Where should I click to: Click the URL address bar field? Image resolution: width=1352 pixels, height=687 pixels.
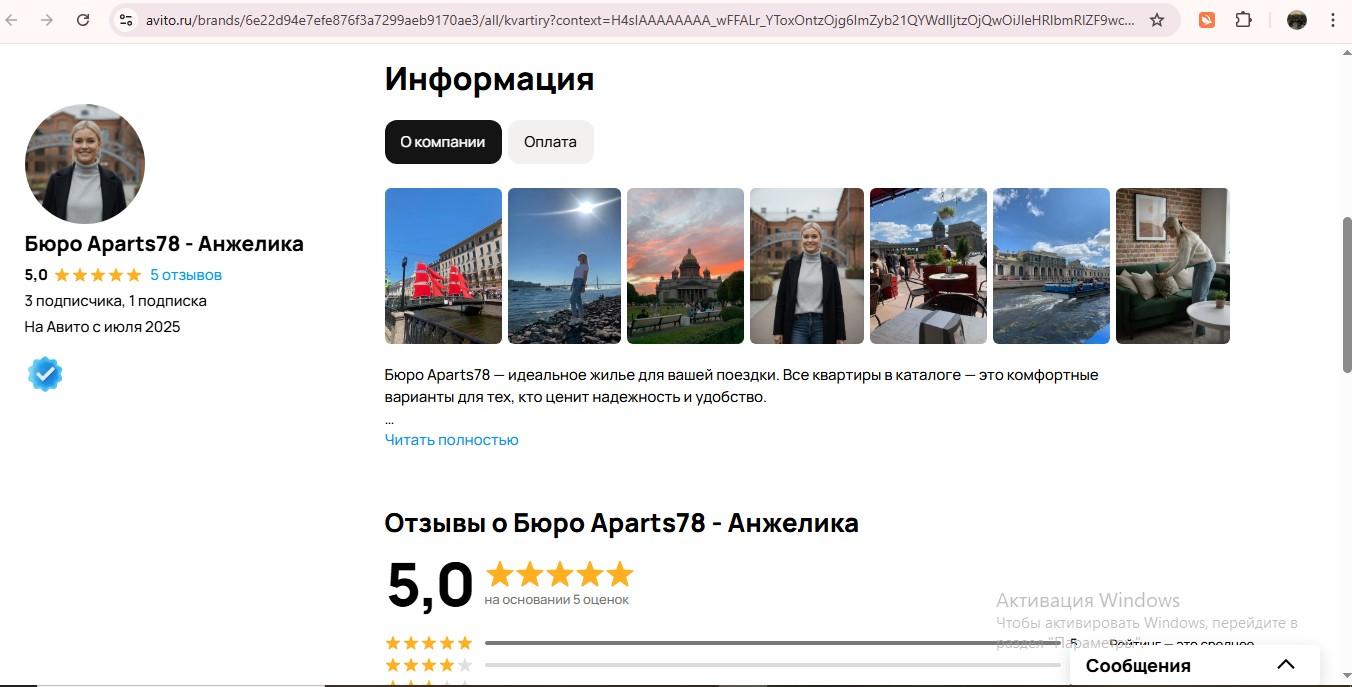point(640,20)
